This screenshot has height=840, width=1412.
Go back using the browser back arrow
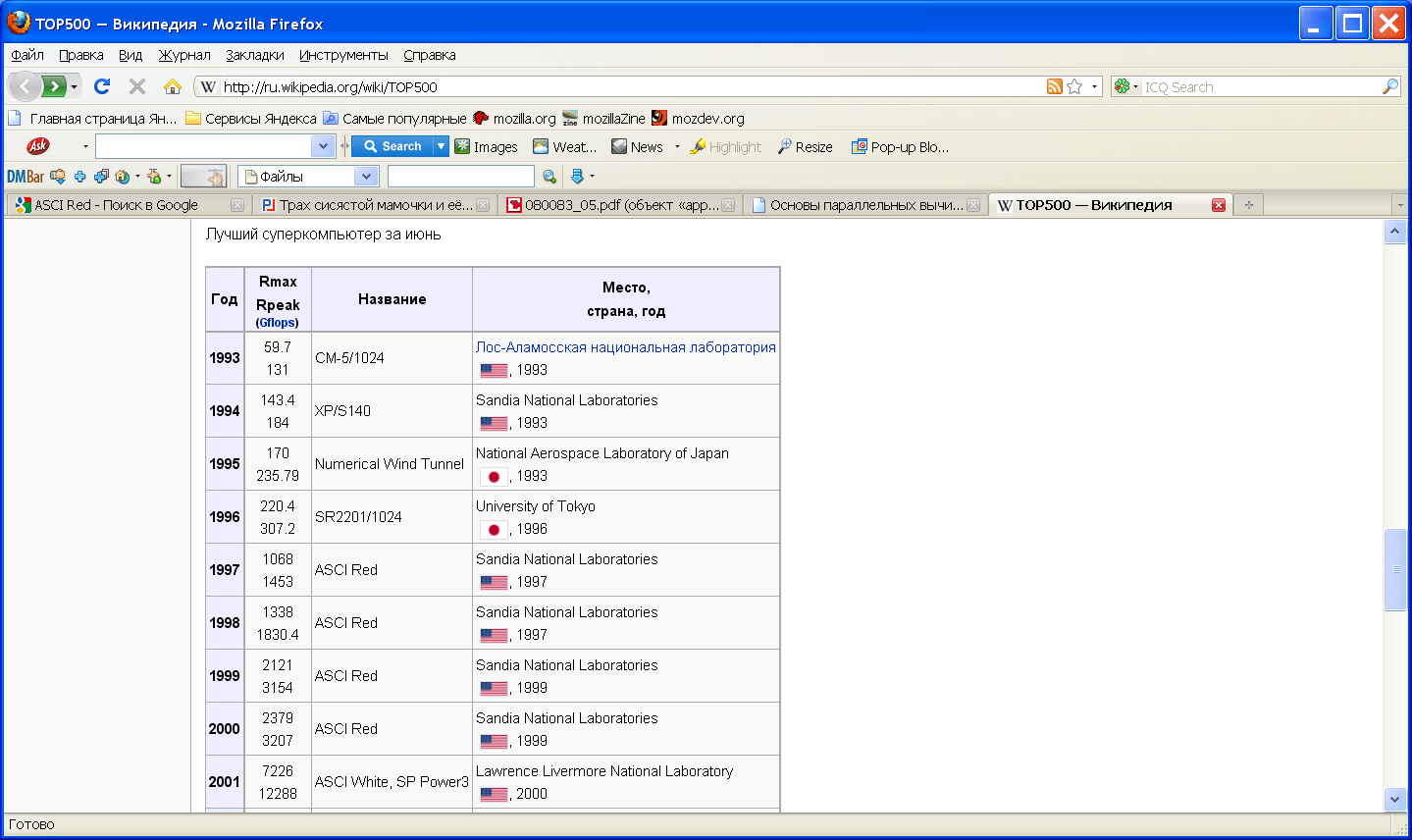click(x=25, y=86)
